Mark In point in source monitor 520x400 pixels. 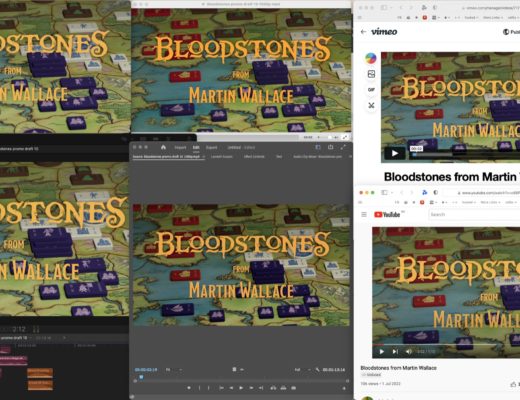pyautogui.click(x=199, y=388)
